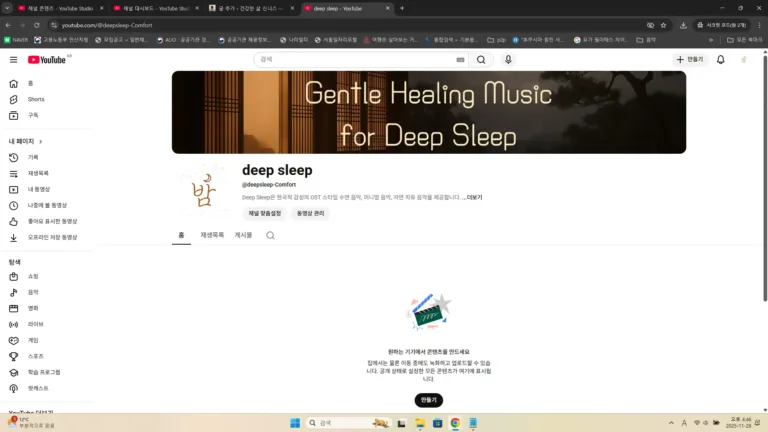The image size is (768, 432).
Task: Search within the channel using magnifier icon
Action: (270, 236)
